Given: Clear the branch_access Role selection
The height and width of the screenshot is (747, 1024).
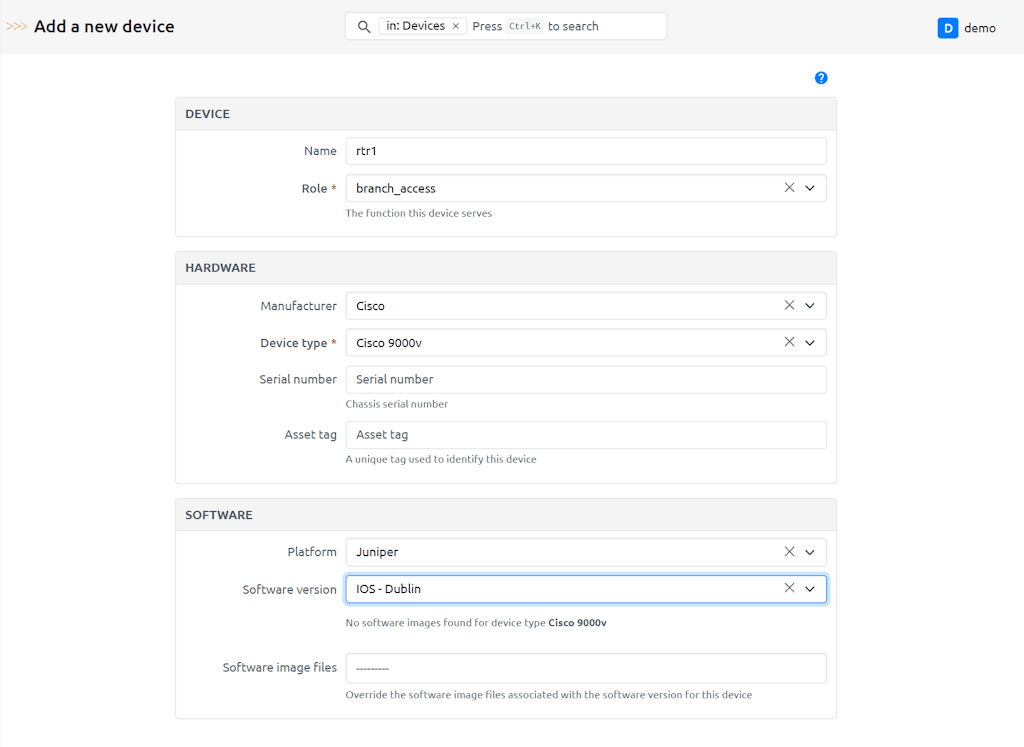Looking at the screenshot, I should (x=789, y=188).
